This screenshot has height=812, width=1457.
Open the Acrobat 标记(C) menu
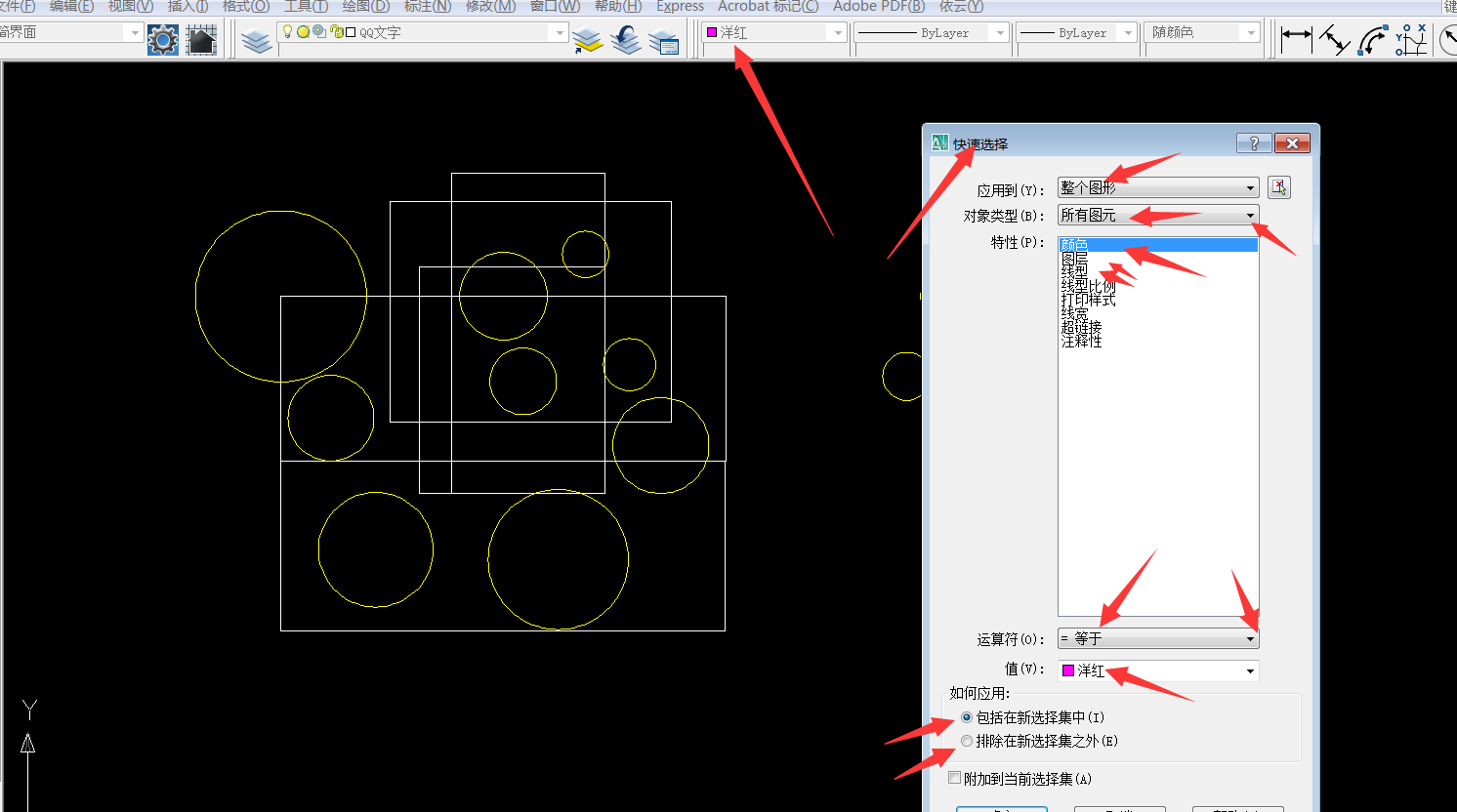pos(769,7)
